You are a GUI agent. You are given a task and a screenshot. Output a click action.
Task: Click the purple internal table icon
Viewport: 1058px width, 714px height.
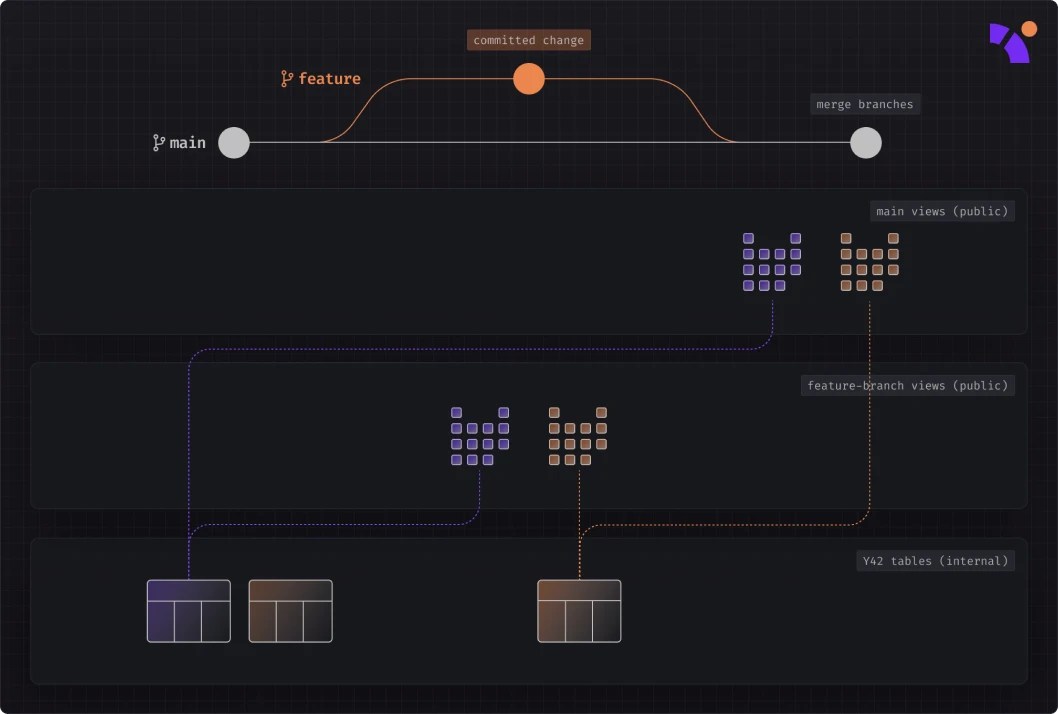(x=189, y=611)
